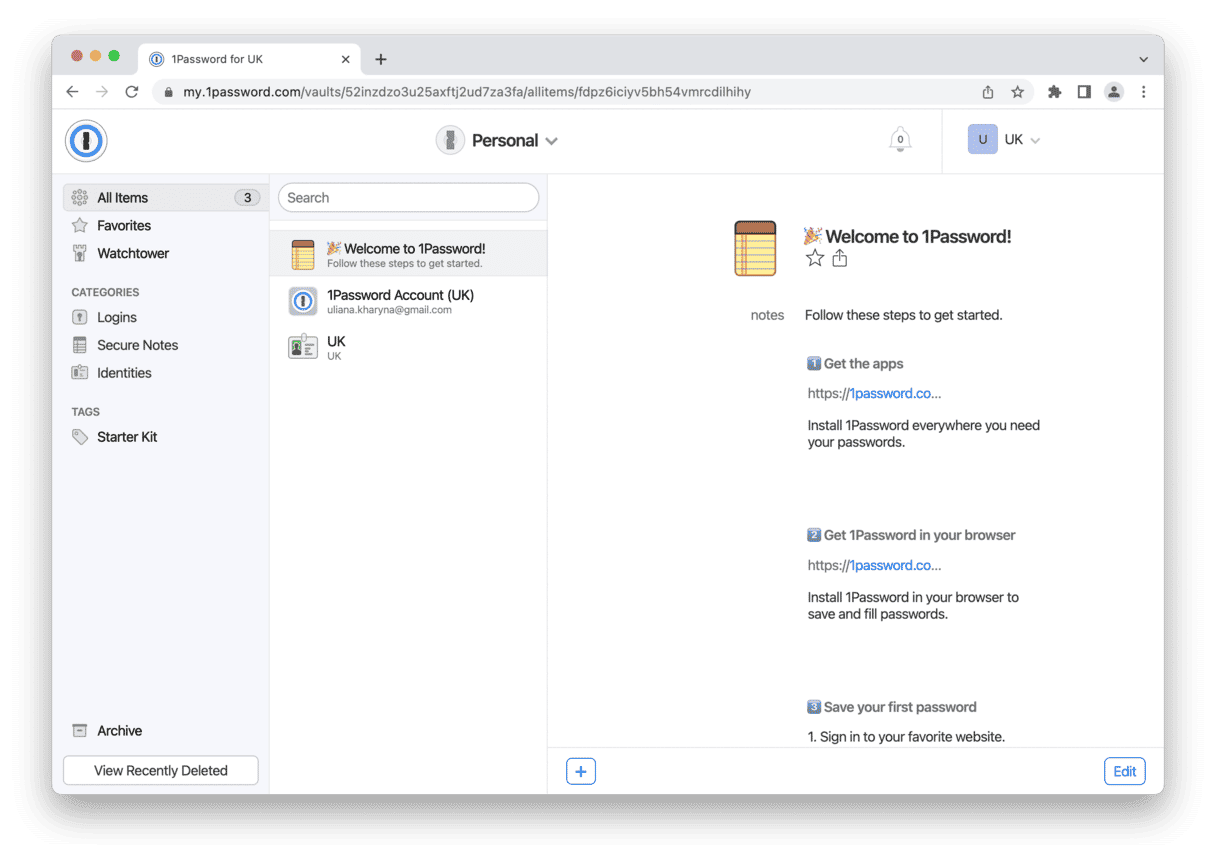Image resolution: width=1216 pixels, height=863 pixels.
Task: Open Chrome profile avatar
Action: coord(1114,92)
